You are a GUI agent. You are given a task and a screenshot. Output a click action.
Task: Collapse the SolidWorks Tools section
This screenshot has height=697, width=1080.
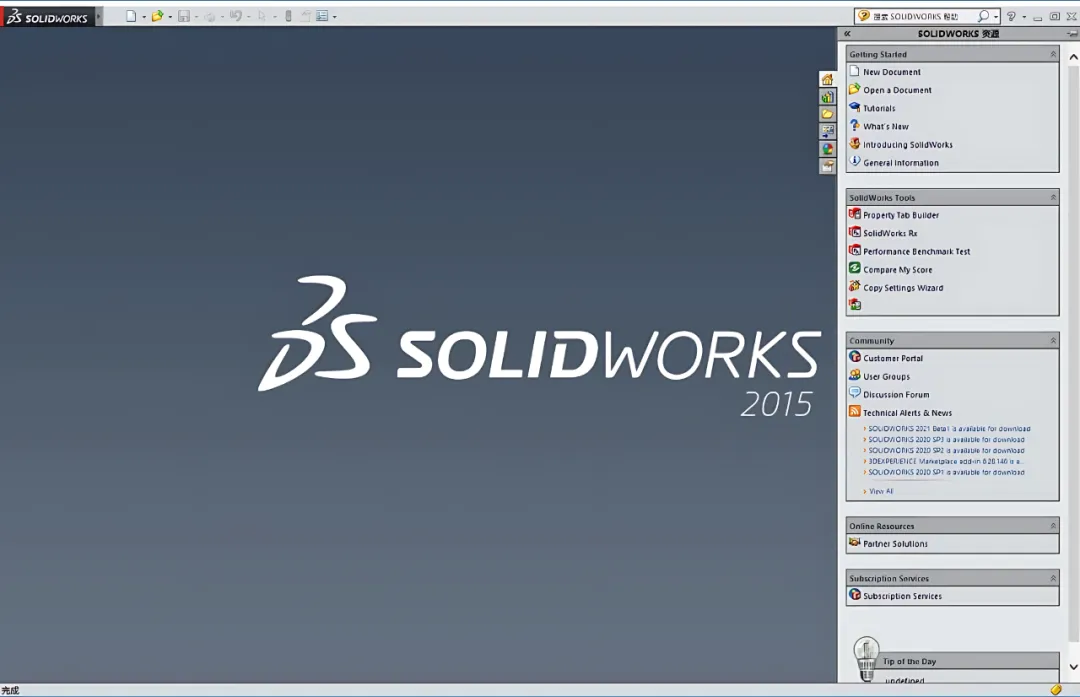[1052, 197]
